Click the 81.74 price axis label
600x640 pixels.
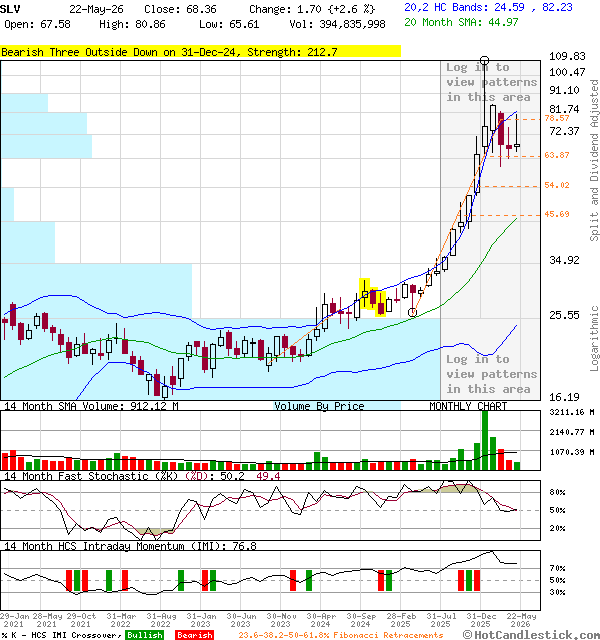coord(564,109)
